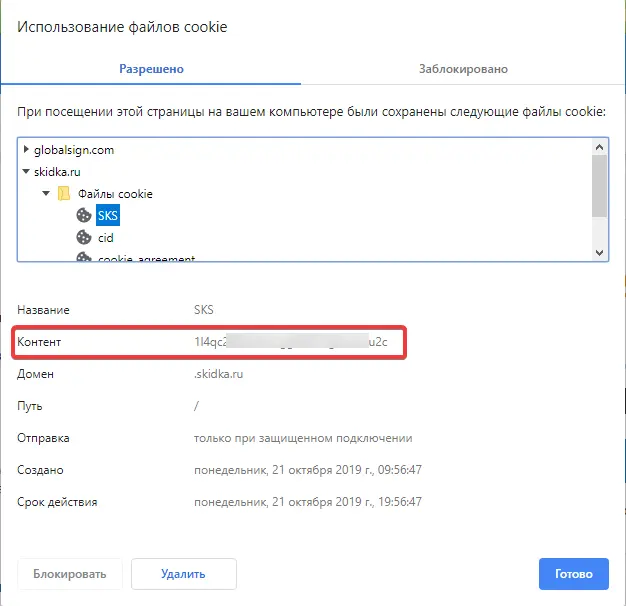Click the Удалить button

coord(184,574)
